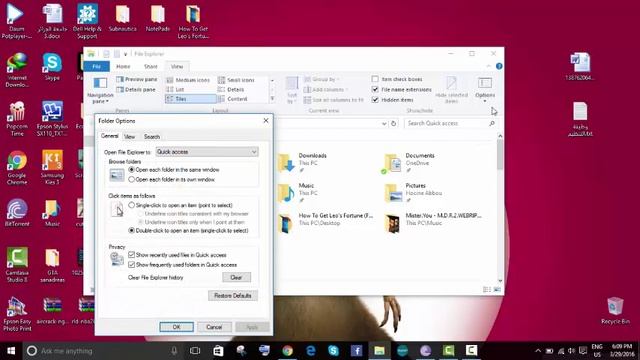This screenshot has height=360, width=640.
Task: Click Search Quick access field
Action: [451, 123]
